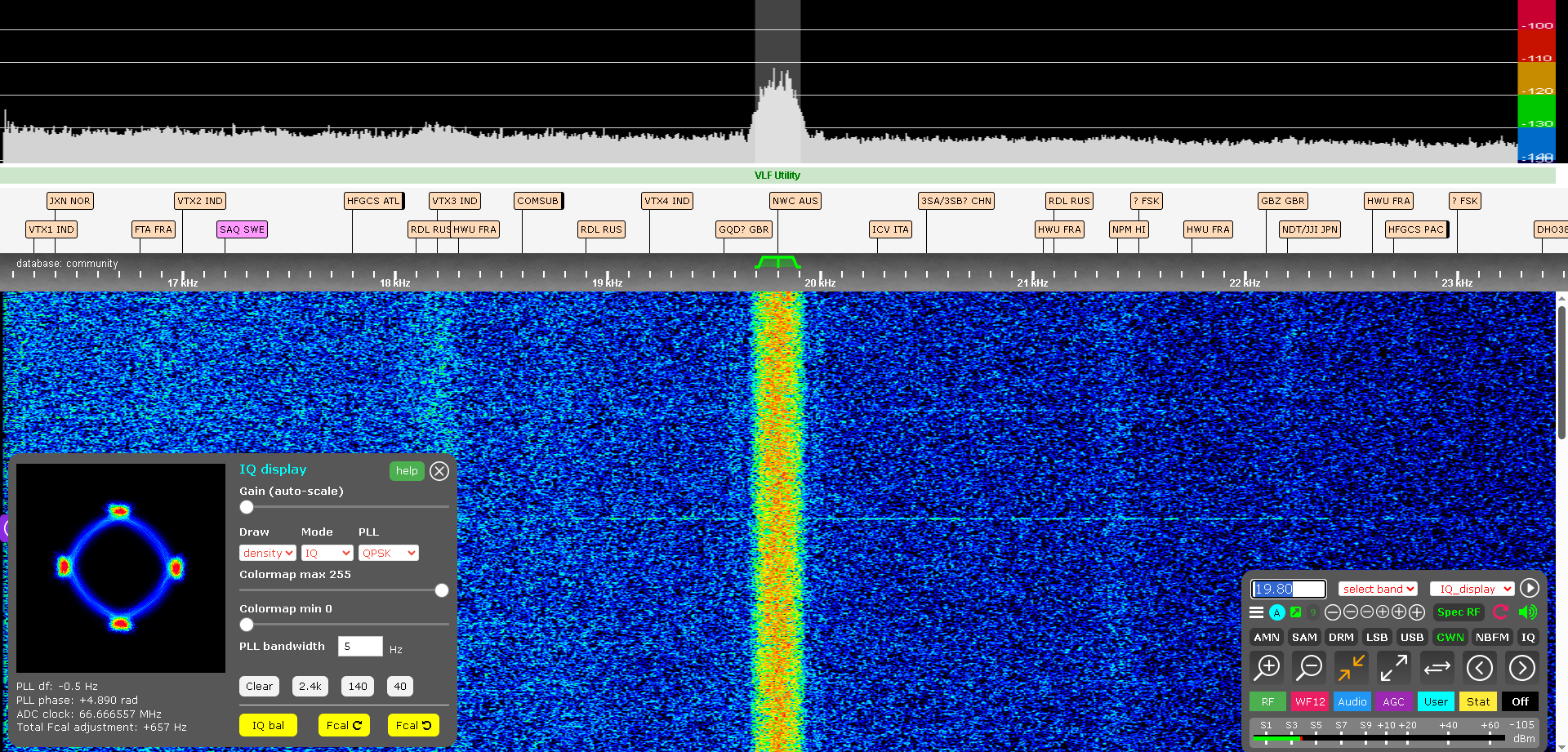The width and height of the screenshot is (1568, 752).
Task: Click the Clear button in IQ display
Action: pos(259,686)
